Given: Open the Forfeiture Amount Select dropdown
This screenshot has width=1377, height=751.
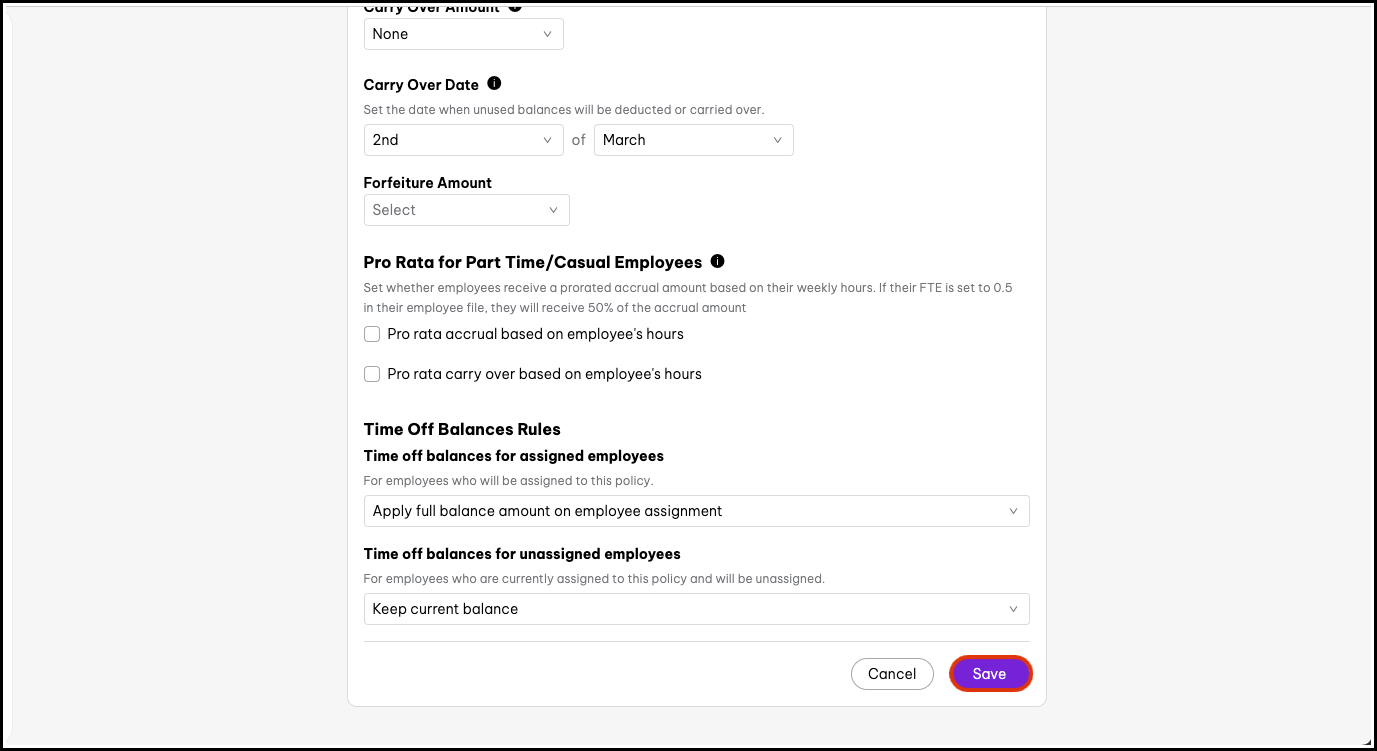Looking at the screenshot, I should pyautogui.click(x=466, y=210).
